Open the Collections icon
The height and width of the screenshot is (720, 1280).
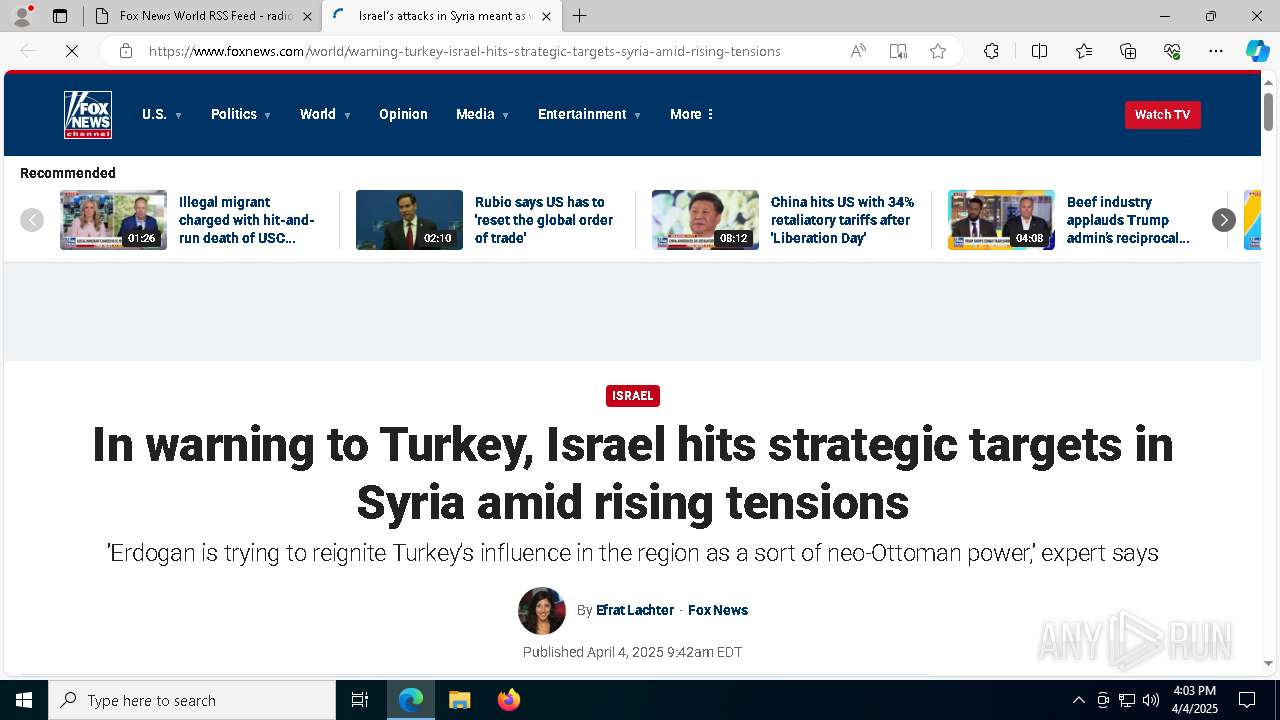tap(1128, 51)
